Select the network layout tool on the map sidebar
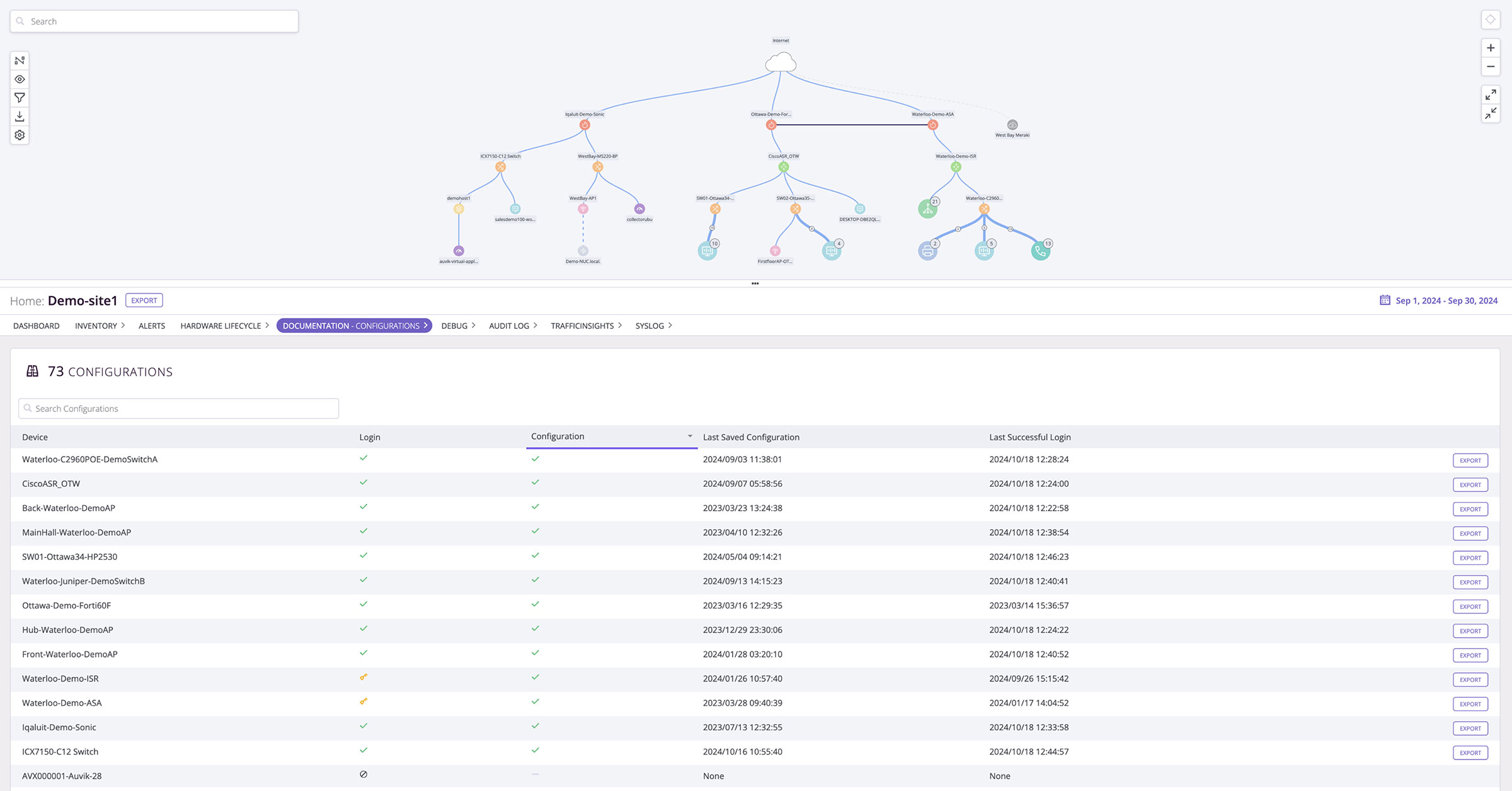 (x=20, y=60)
